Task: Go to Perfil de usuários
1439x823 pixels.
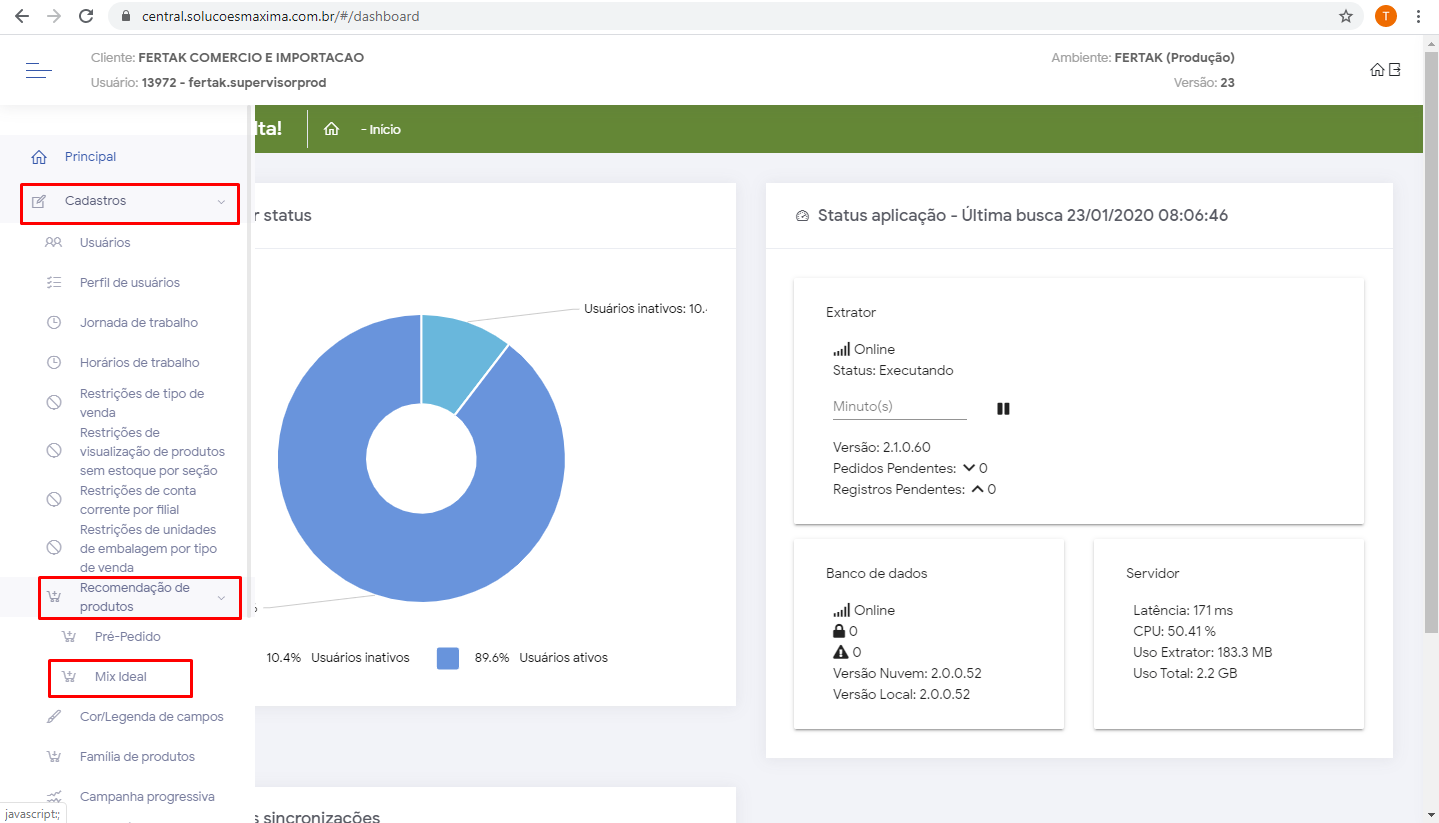Action: point(130,283)
